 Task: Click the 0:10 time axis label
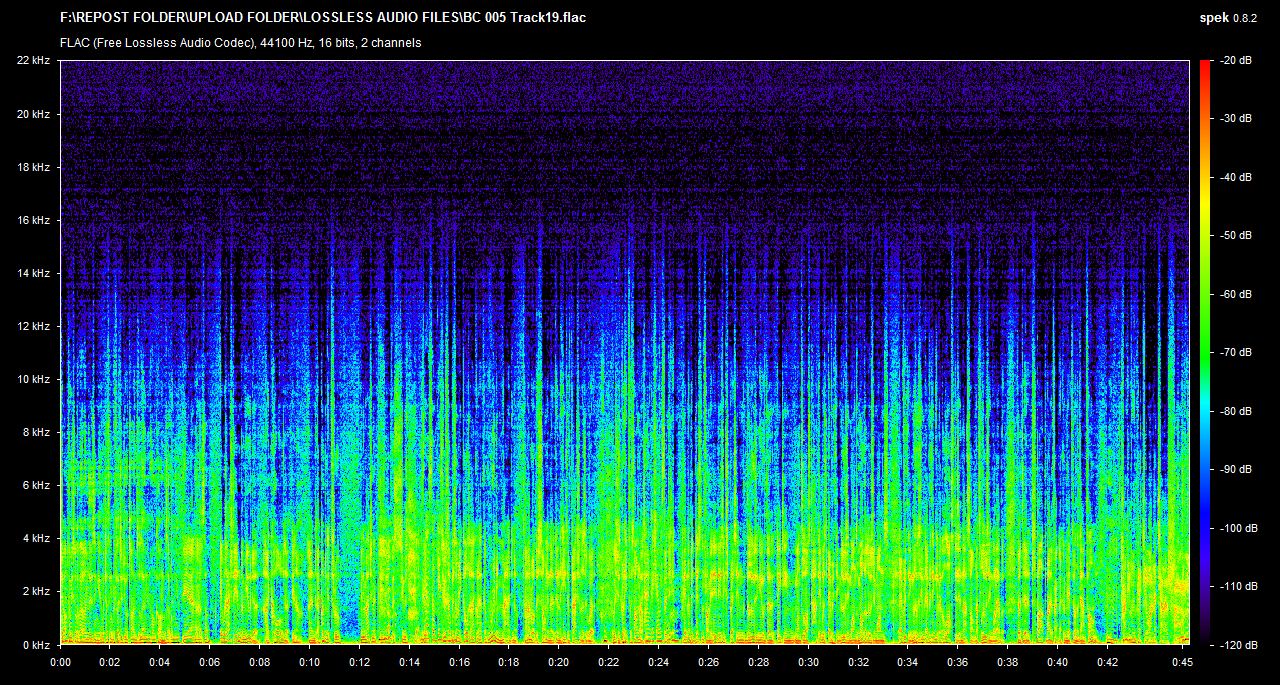coord(309,662)
